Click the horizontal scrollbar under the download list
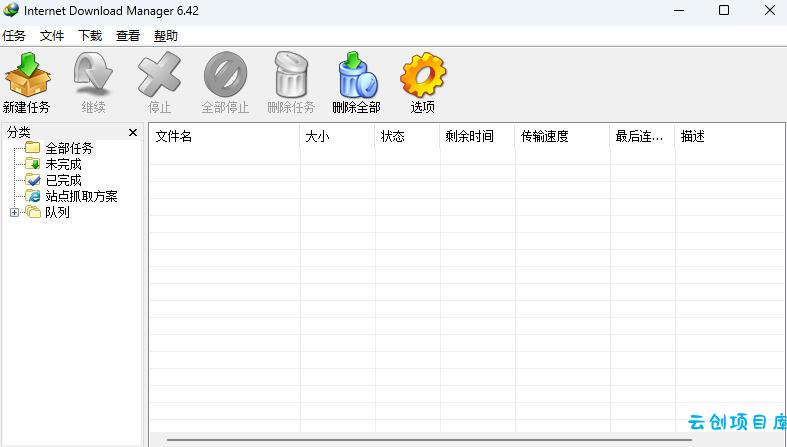Image resolution: width=787 pixels, height=447 pixels. tap(429, 440)
